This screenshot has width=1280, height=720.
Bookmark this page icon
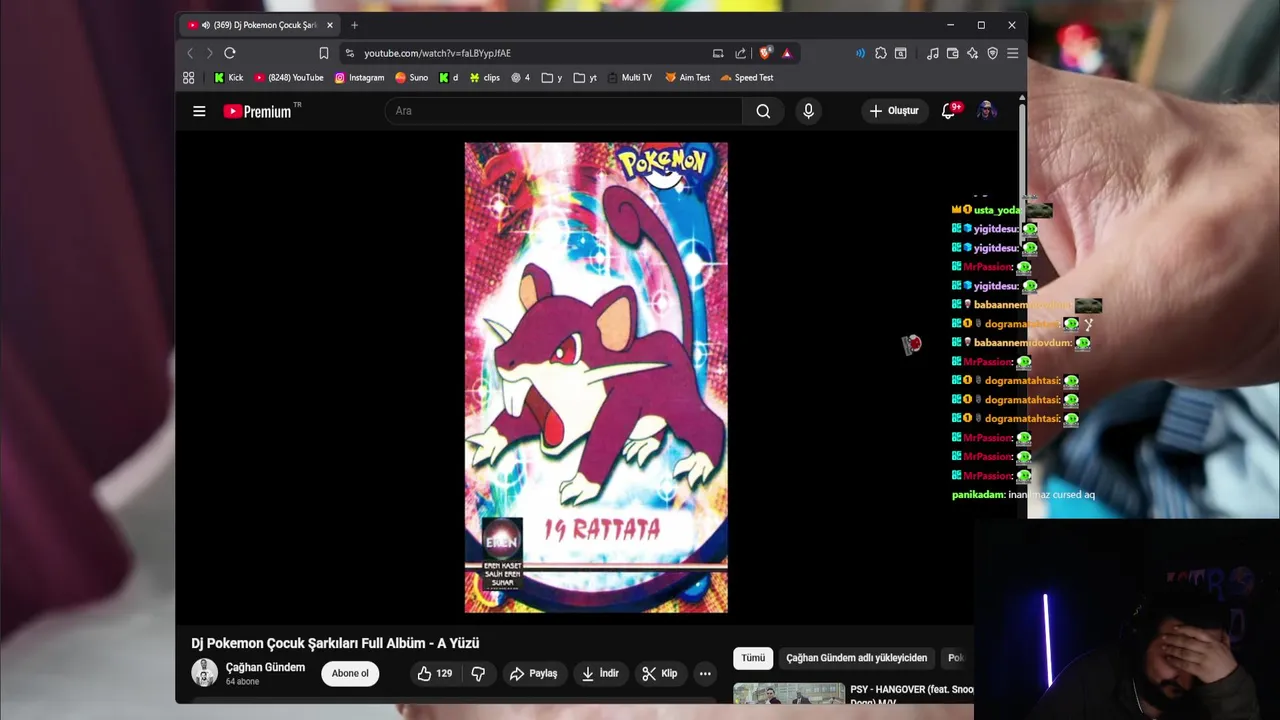(x=324, y=53)
